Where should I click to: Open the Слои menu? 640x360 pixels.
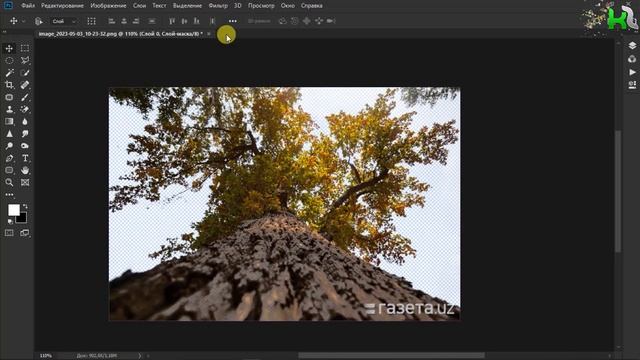[140, 6]
